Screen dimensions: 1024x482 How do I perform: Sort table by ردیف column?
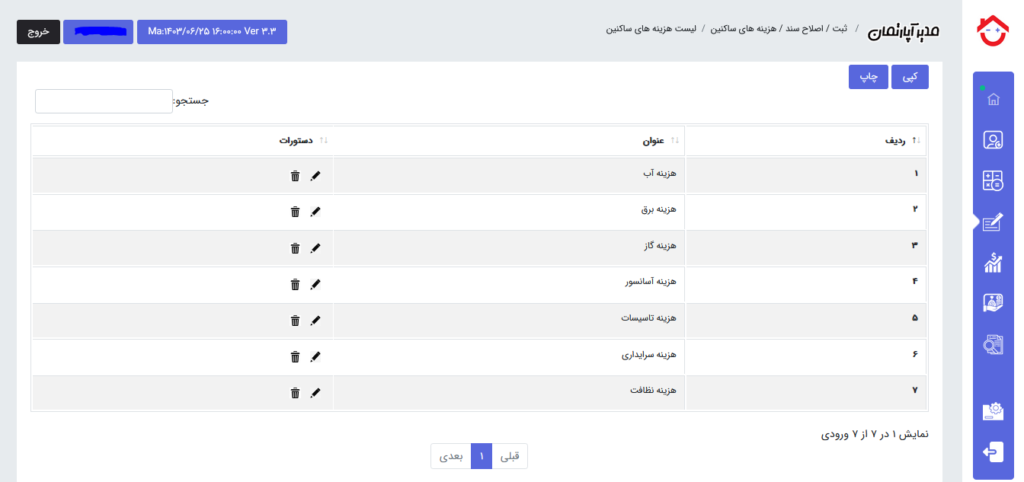pyautogui.click(x=807, y=140)
